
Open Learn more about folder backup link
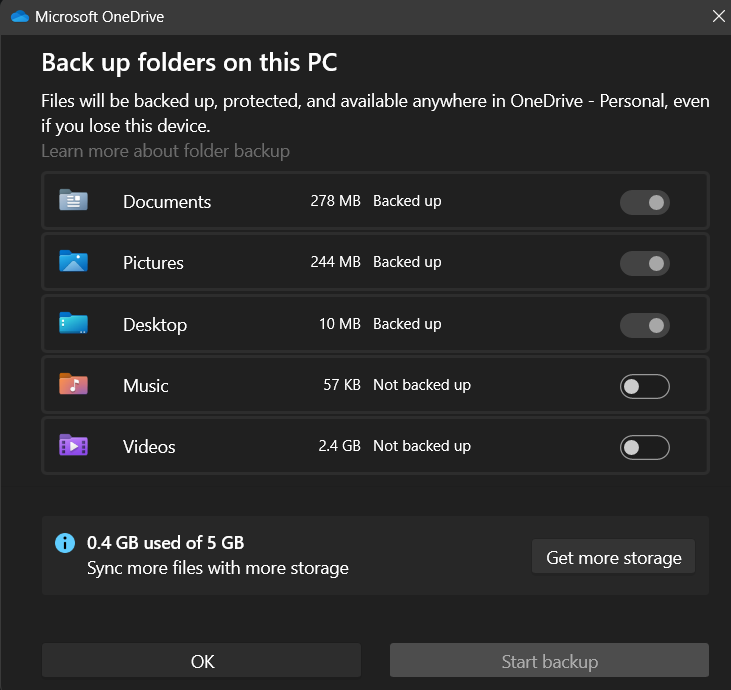click(165, 151)
